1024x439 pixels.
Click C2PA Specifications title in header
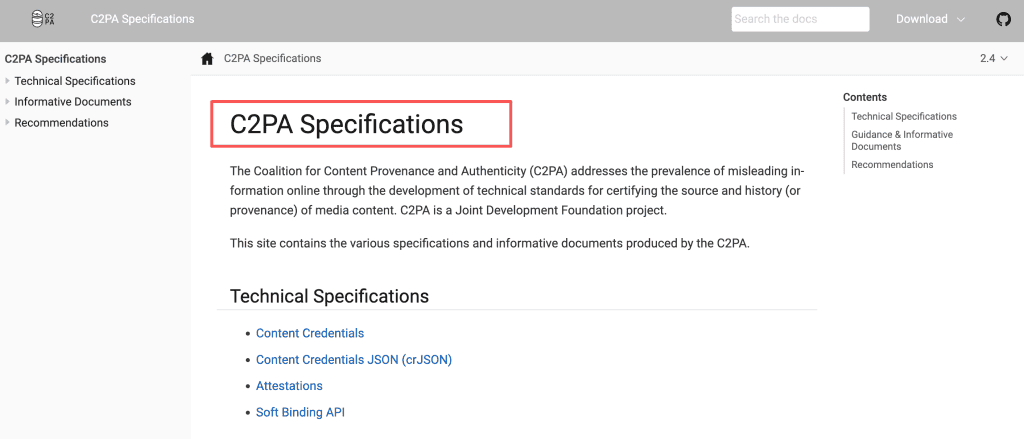point(142,19)
